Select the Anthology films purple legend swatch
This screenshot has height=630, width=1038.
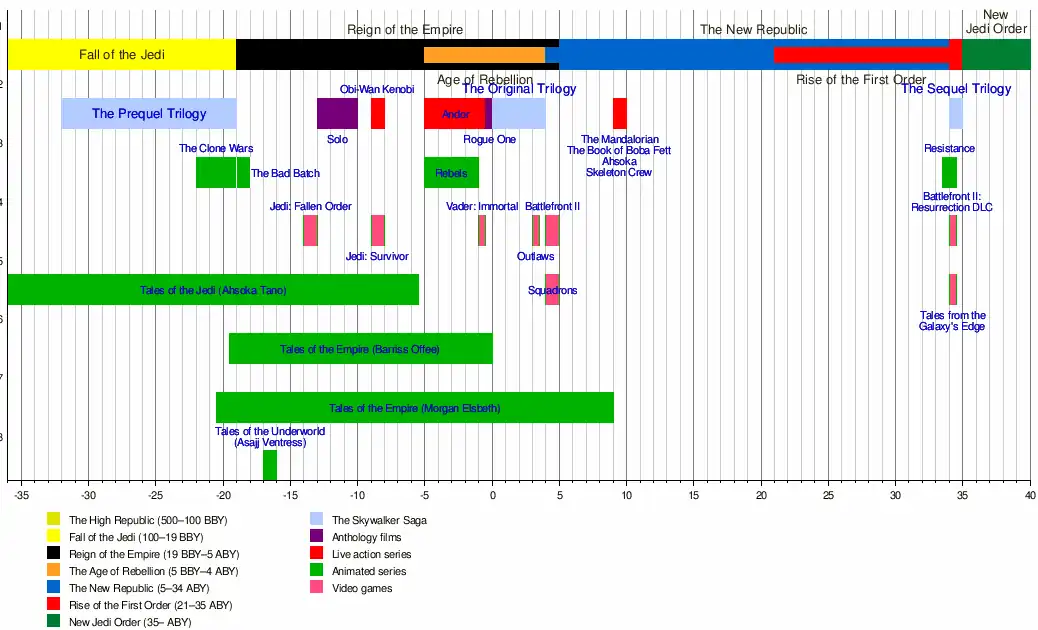pos(317,537)
